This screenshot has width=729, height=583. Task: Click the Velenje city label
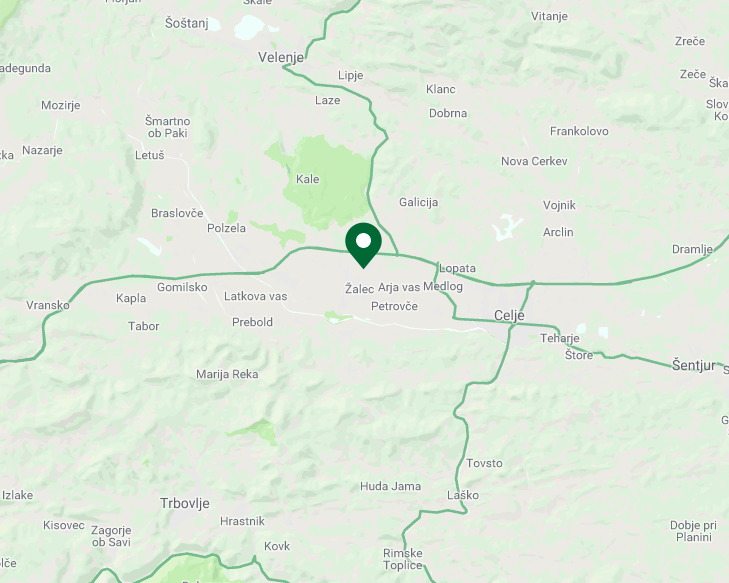tap(281, 57)
